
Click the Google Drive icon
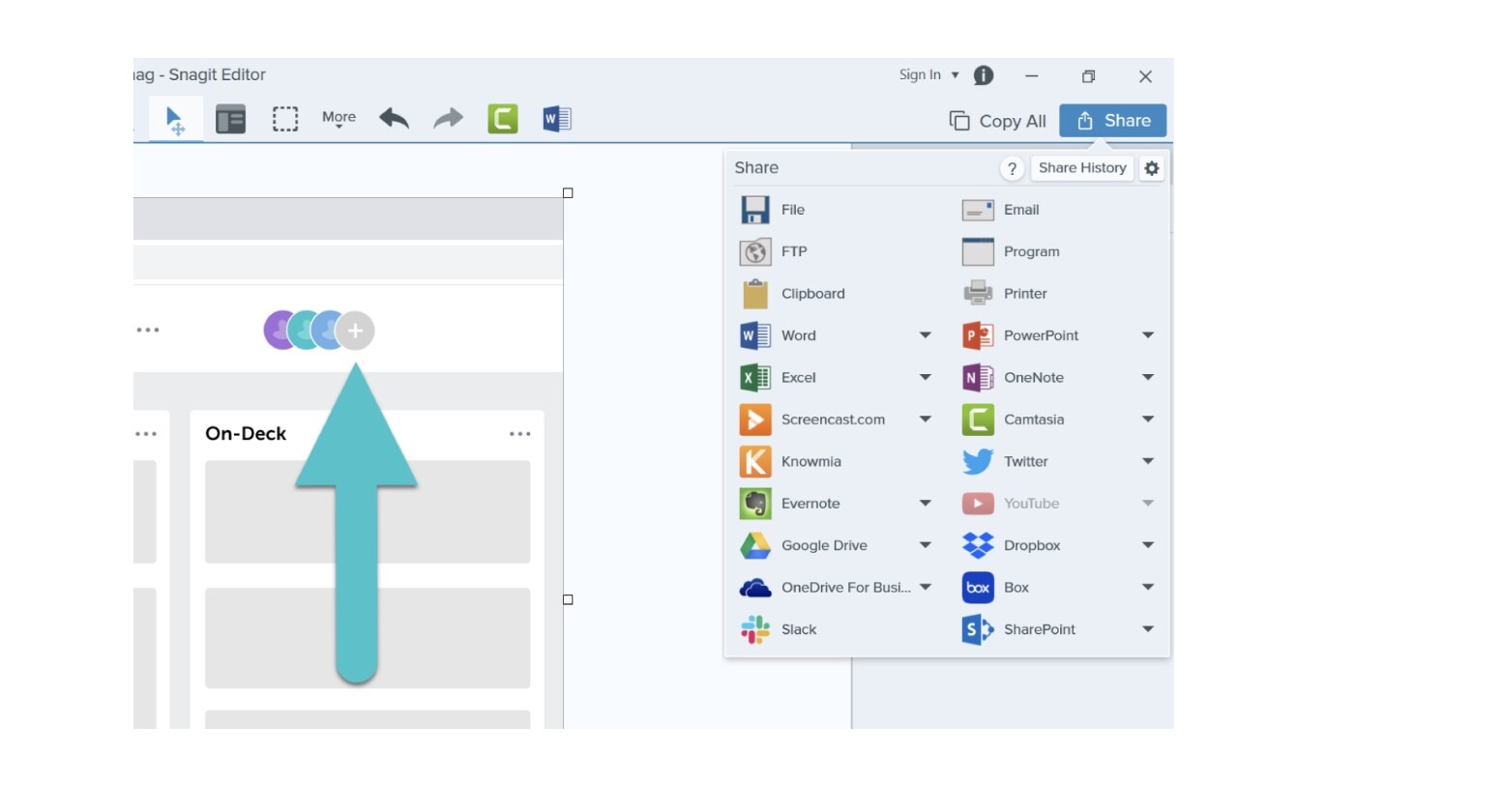755,546
